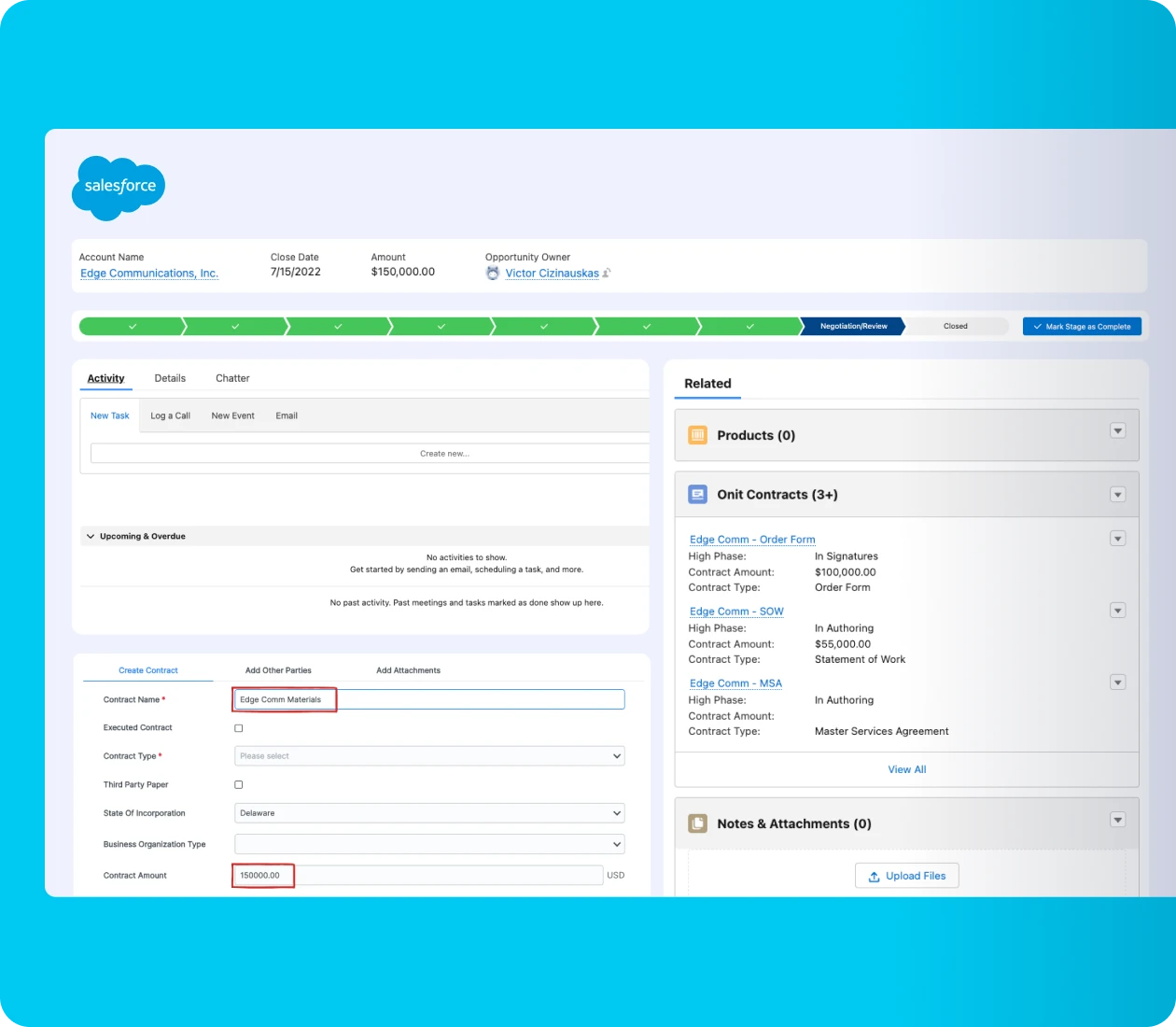Open Edge Communications, Inc. account link
The image size is (1176, 1027).
point(149,274)
